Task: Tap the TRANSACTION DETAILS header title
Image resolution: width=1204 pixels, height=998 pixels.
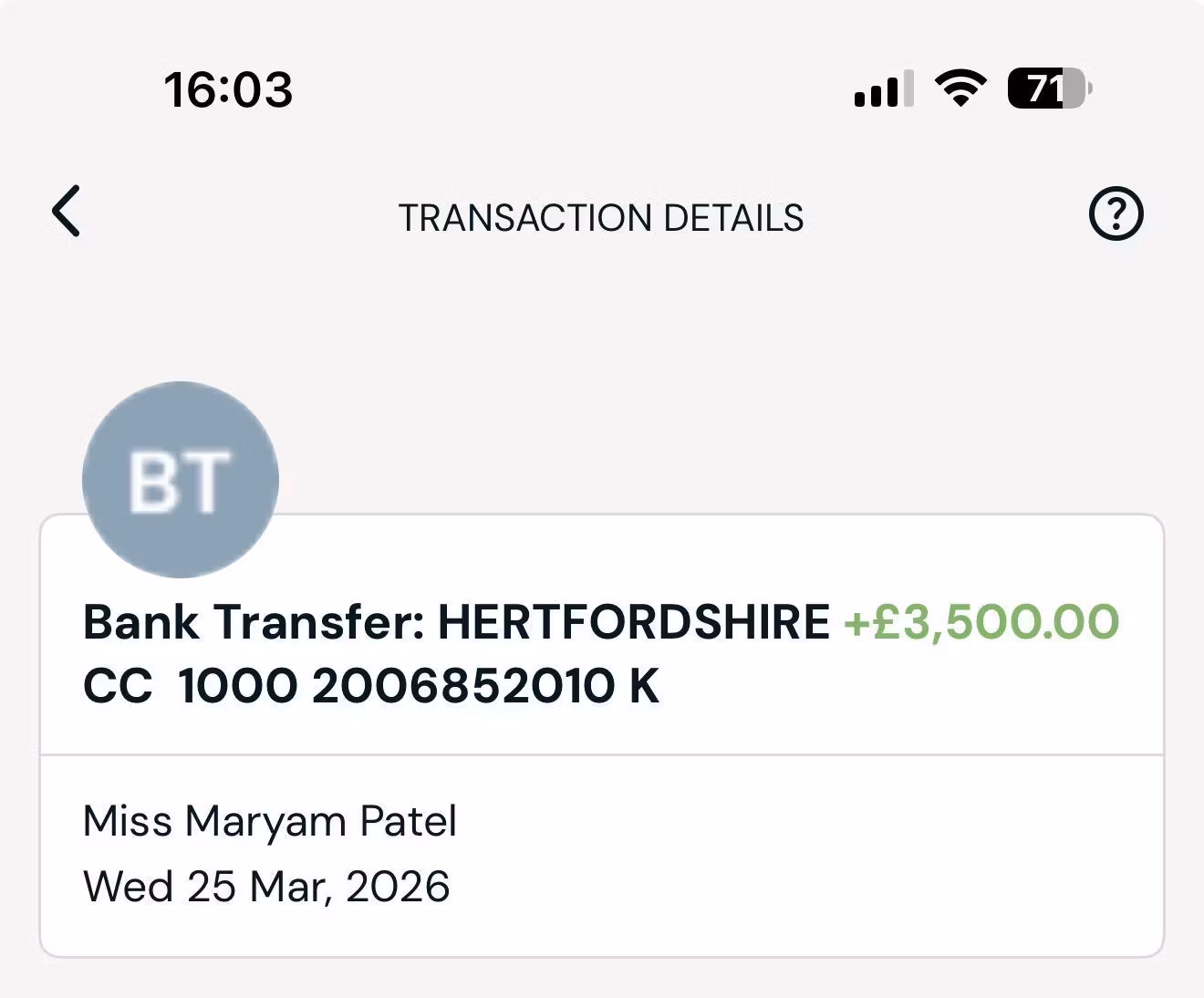Action: [601, 218]
